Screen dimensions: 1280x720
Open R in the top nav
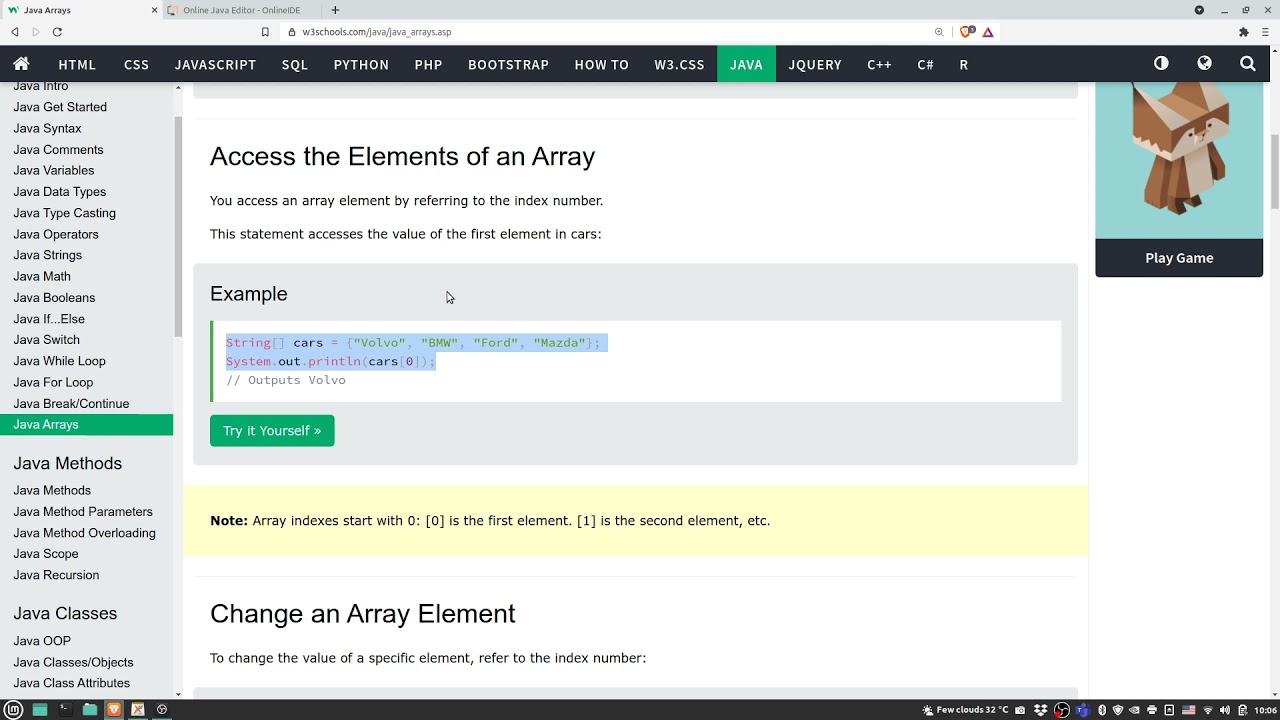[x=964, y=64]
